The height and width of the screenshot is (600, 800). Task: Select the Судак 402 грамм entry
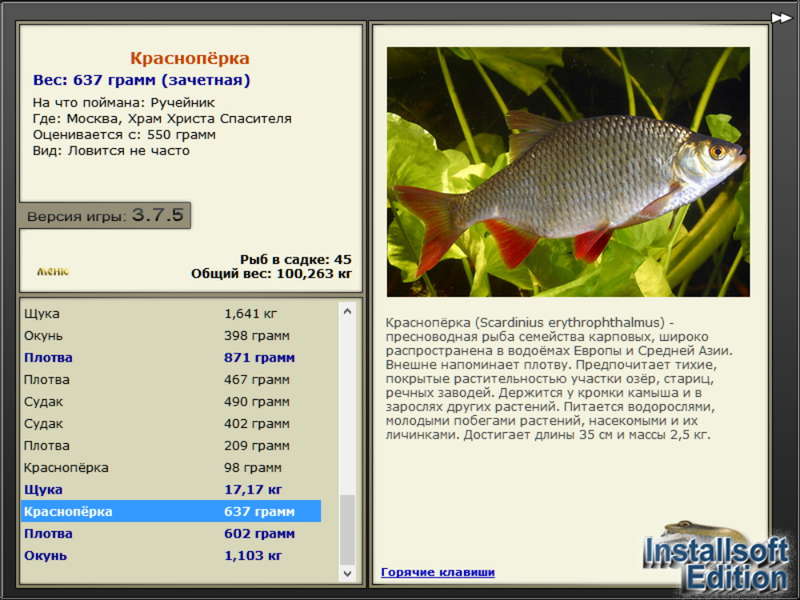[x=171, y=423]
